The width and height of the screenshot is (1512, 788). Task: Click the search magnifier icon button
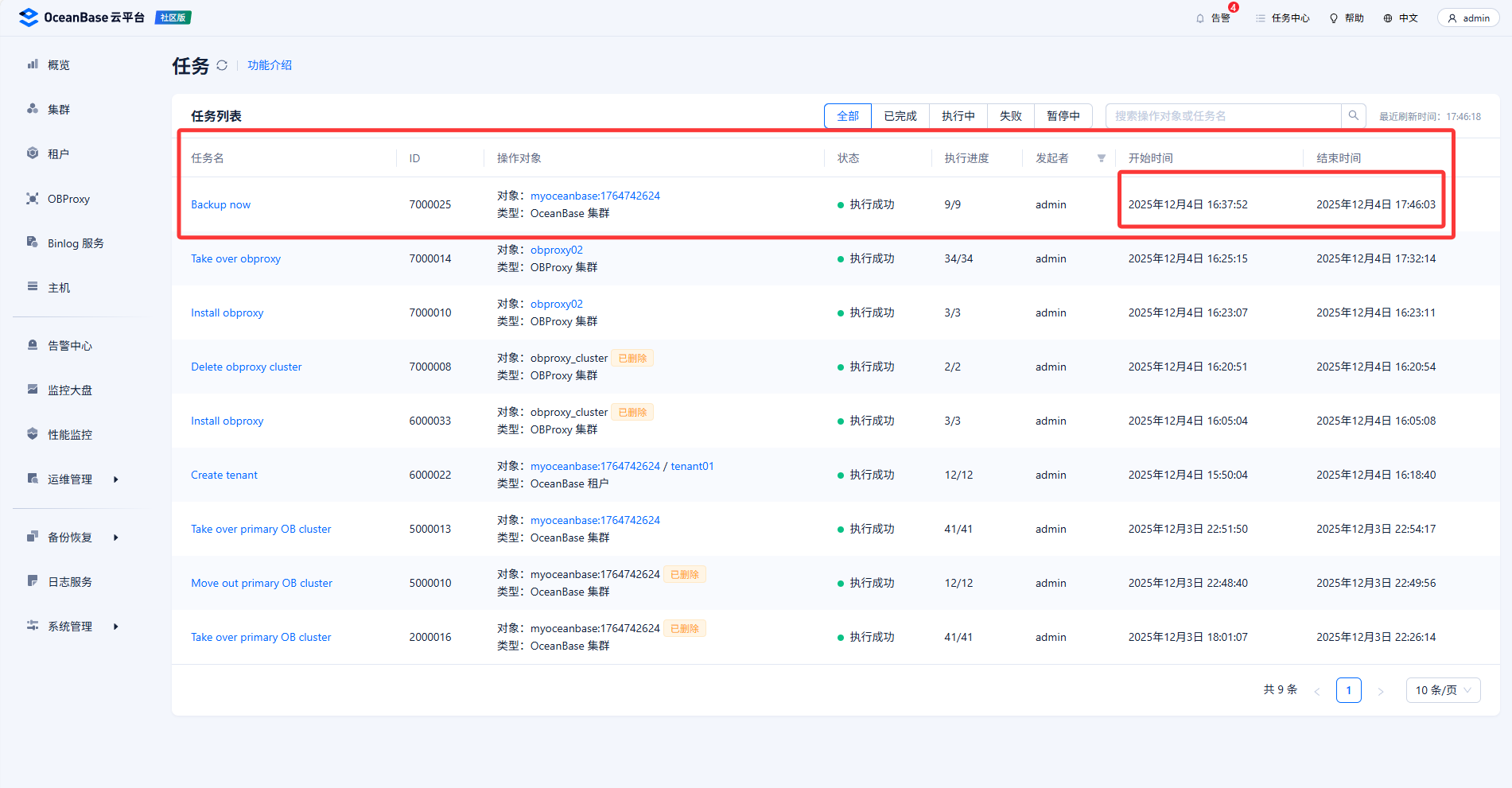(1353, 116)
